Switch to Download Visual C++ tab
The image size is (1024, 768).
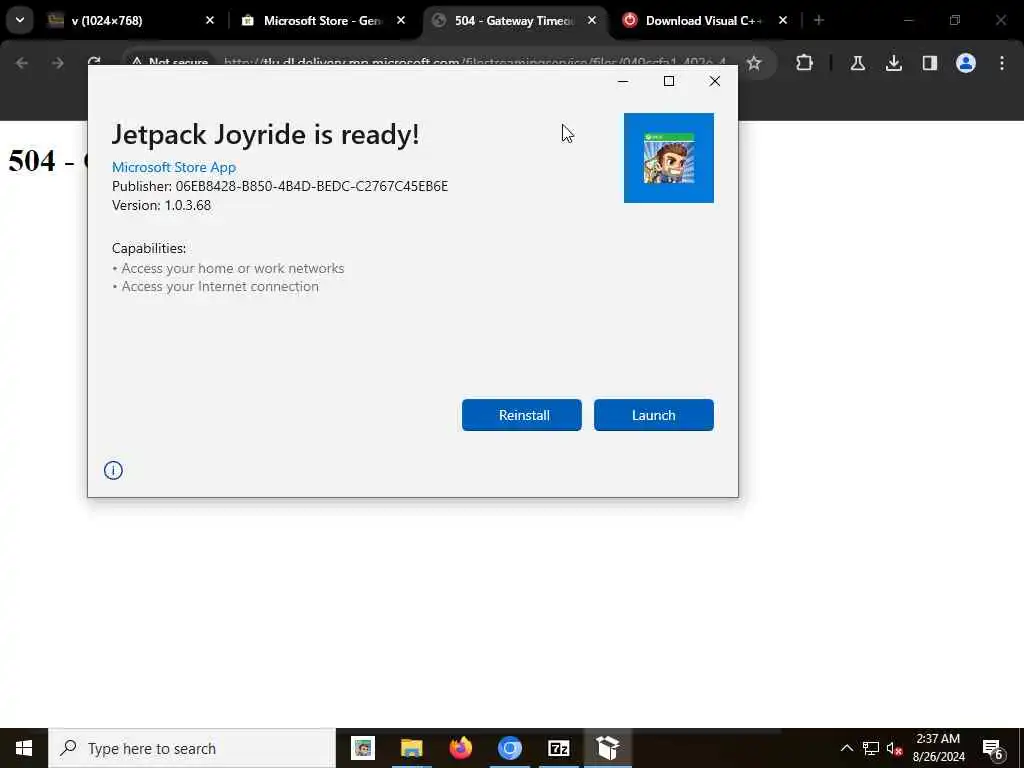(x=703, y=21)
